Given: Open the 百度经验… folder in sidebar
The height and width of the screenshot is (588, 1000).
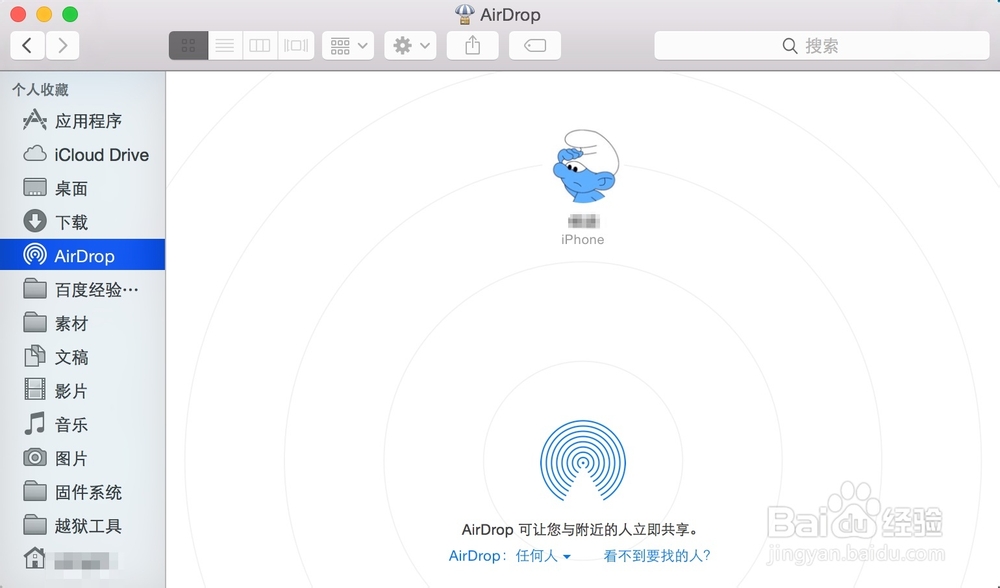Looking at the screenshot, I should pyautogui.click(x=82, y=290).
